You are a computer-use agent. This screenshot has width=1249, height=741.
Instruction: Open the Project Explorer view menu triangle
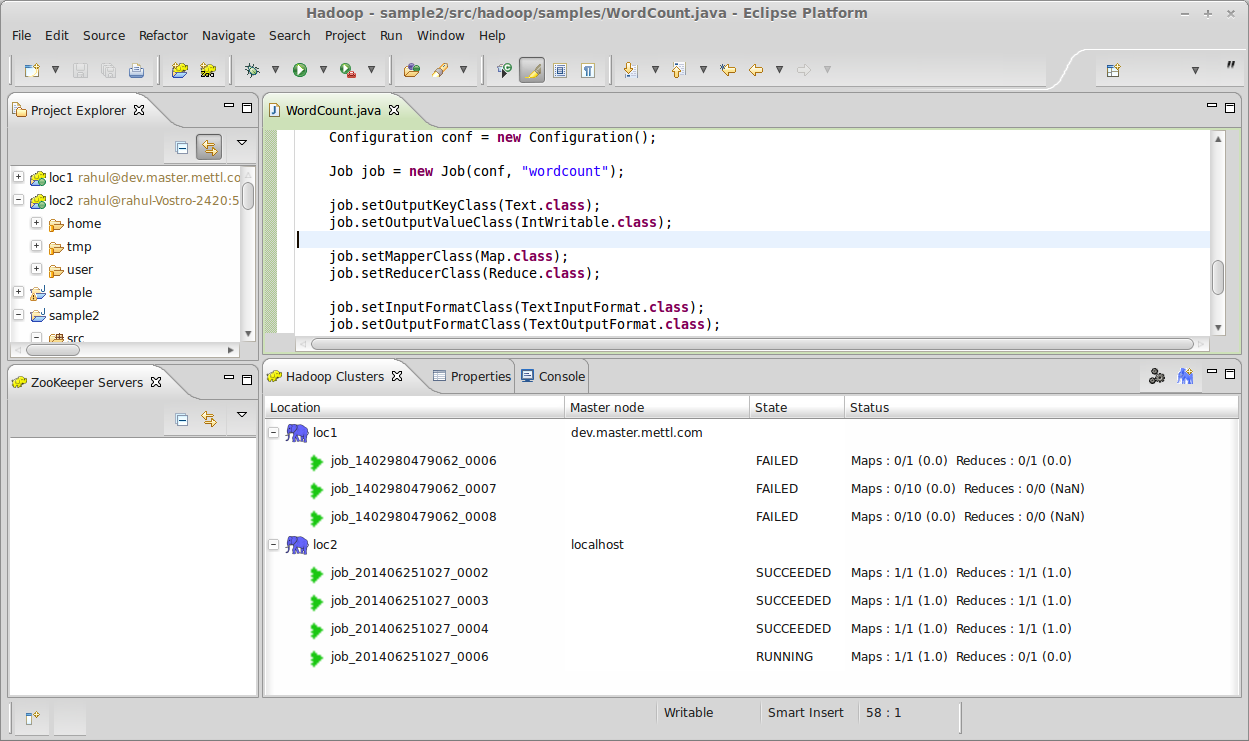tap(241, 143)
